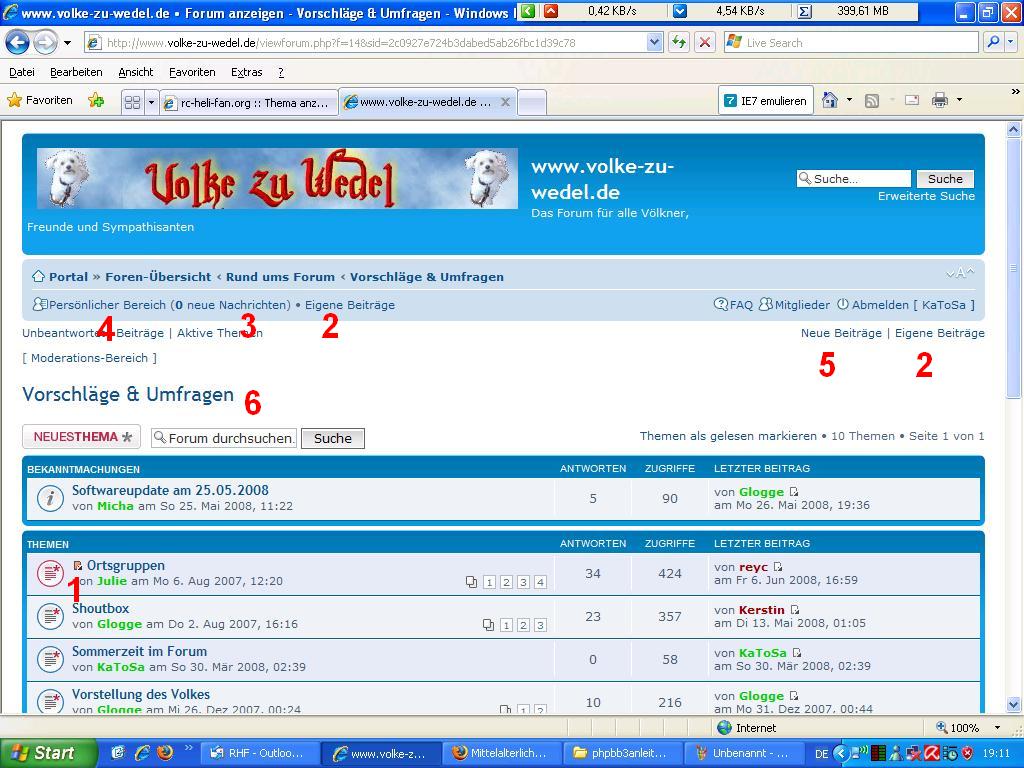Open the Windows Start button
The image size is (1024, 768).
point(48,753)
